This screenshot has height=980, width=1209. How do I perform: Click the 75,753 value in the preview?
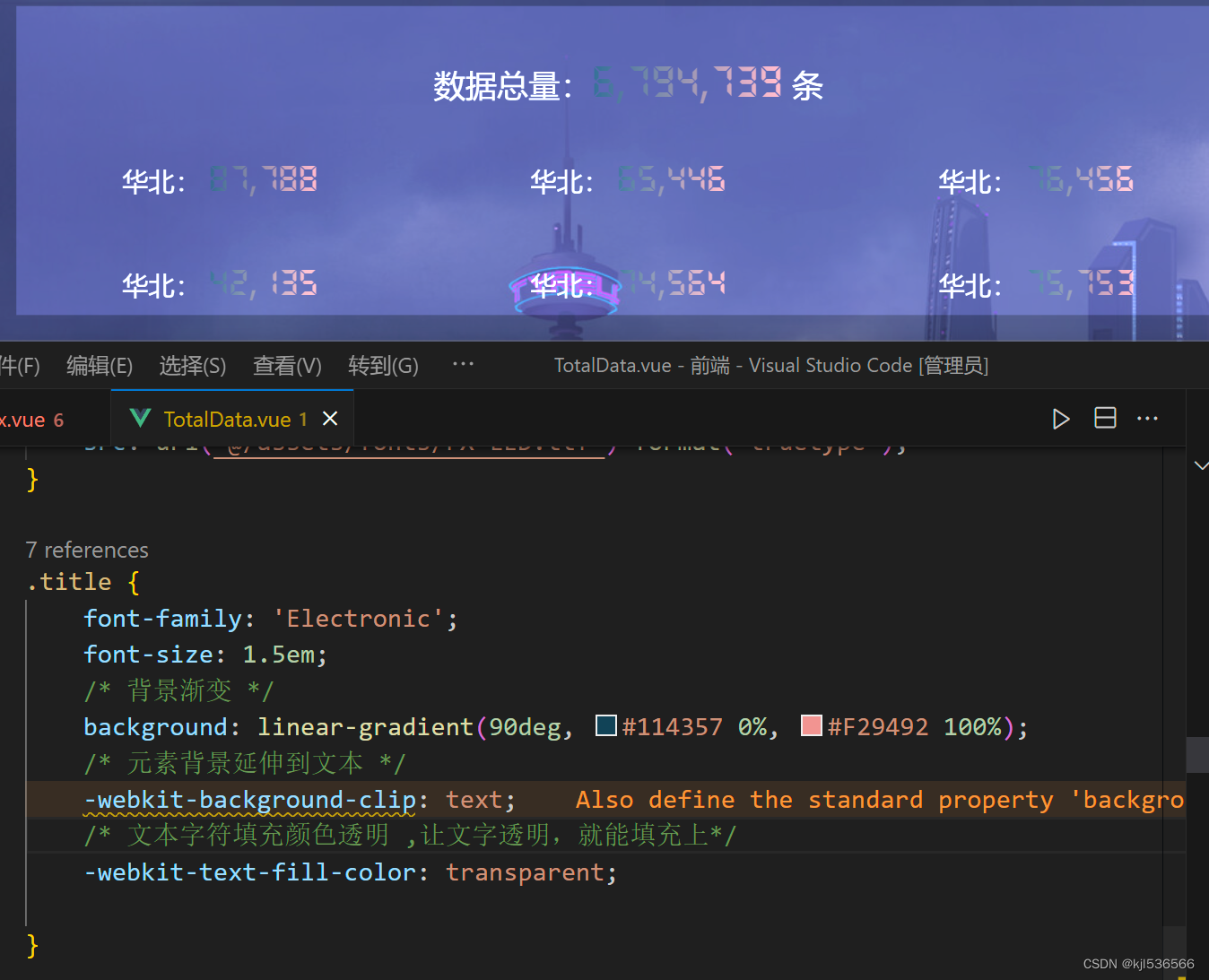1080,284
